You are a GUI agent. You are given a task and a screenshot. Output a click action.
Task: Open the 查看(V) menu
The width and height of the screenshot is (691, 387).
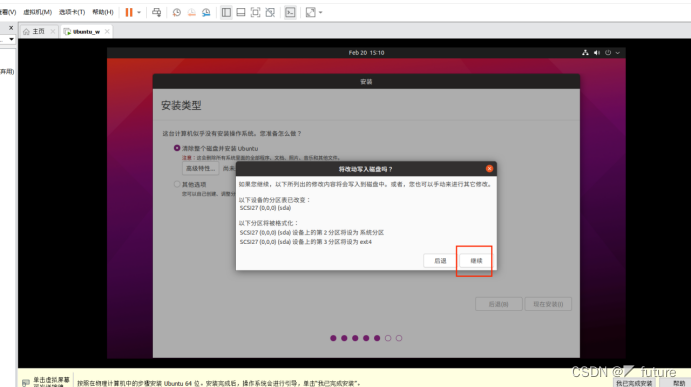pyautogui.click(x=7, y=12)
